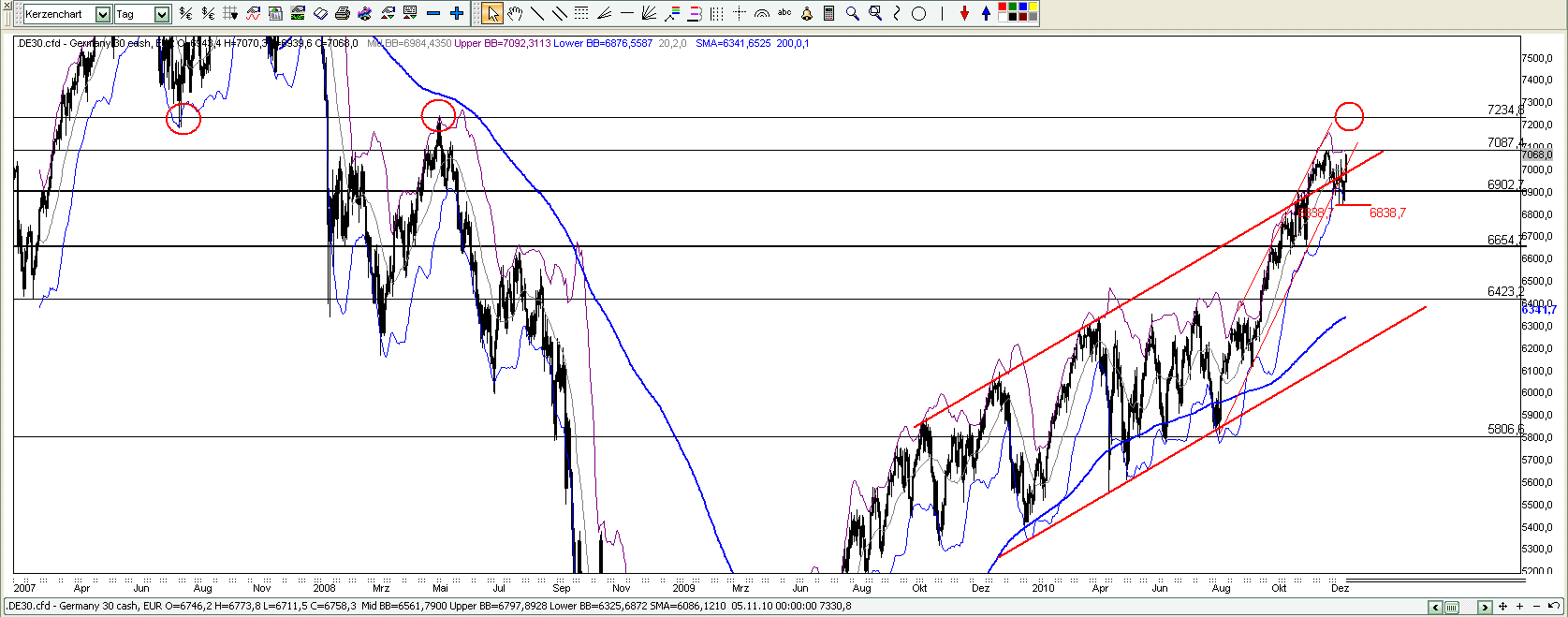Select the circle drawing tool
The height and width of the screenshot is (617, 1568).
[918, 13]
